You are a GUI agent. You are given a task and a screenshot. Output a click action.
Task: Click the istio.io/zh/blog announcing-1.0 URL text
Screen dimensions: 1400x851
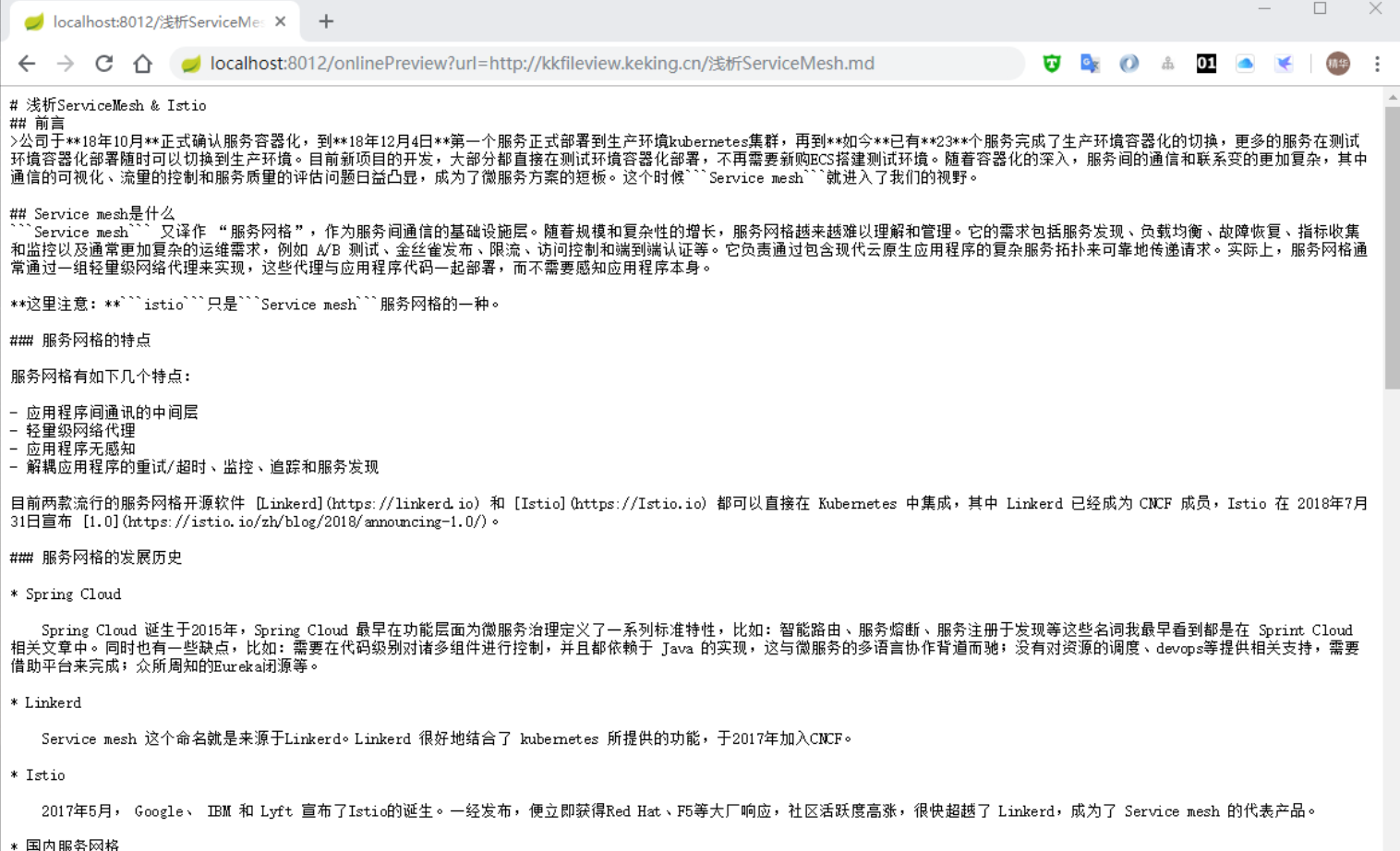click(306, 521)
